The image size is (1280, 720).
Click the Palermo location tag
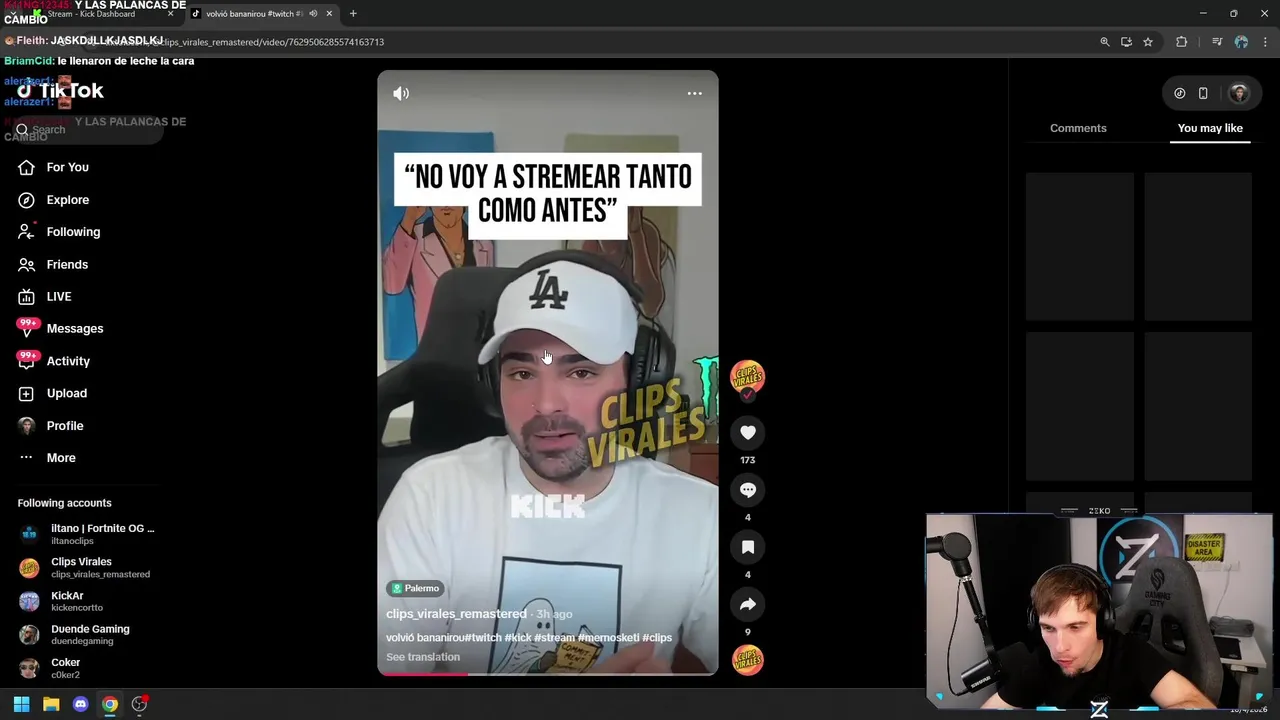pyautogui.click(x=416, y=588)
